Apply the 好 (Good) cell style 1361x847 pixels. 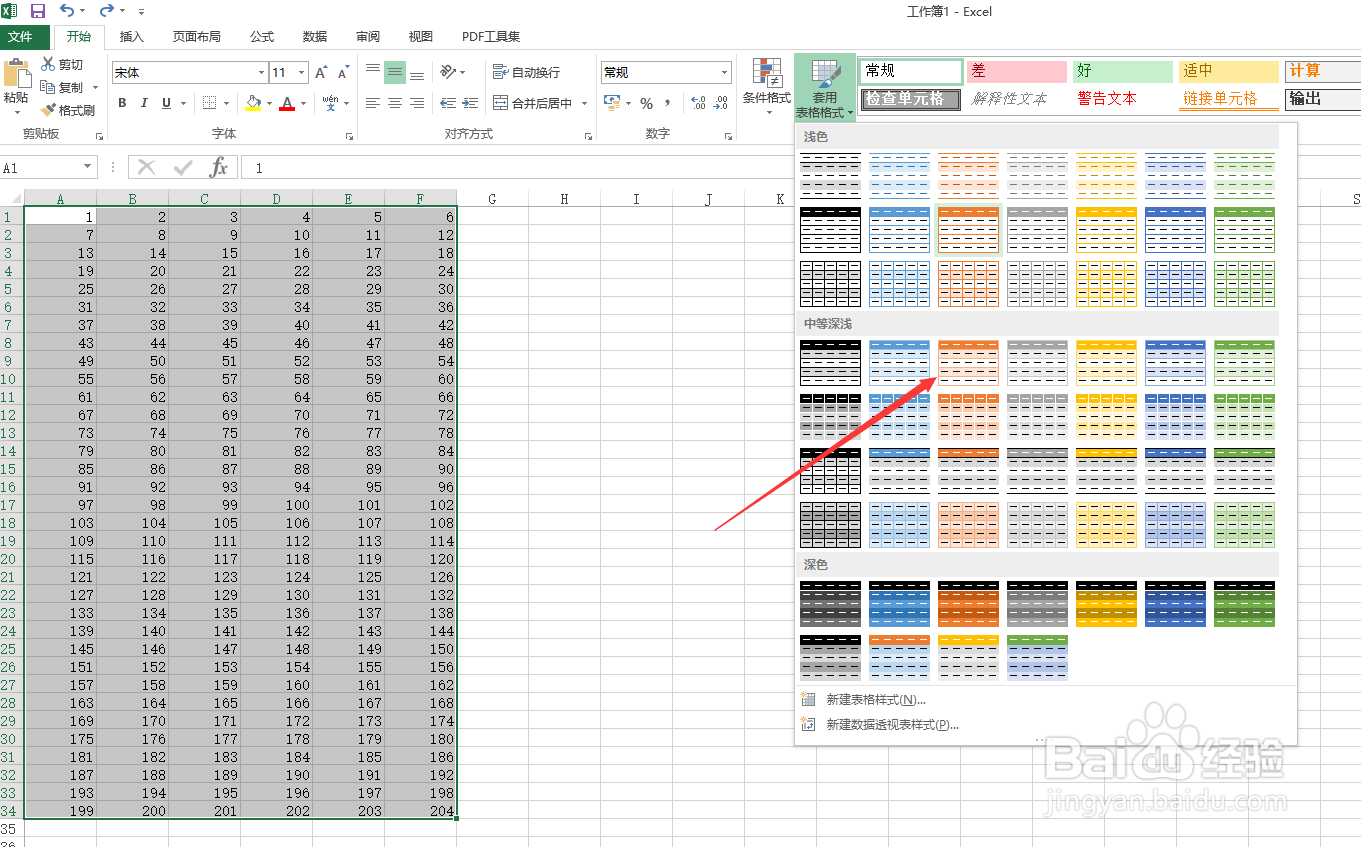click(x=1123, y=71)
